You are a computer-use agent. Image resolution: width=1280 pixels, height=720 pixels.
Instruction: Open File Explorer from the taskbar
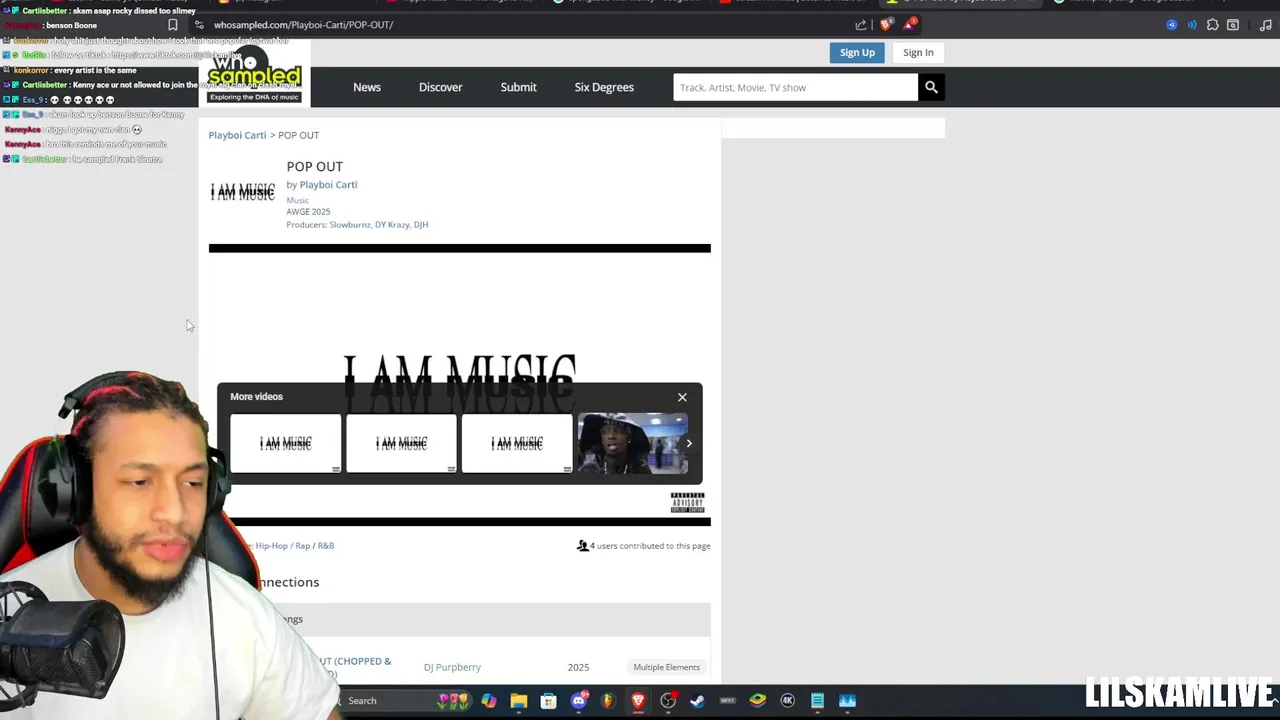point(519,701)
